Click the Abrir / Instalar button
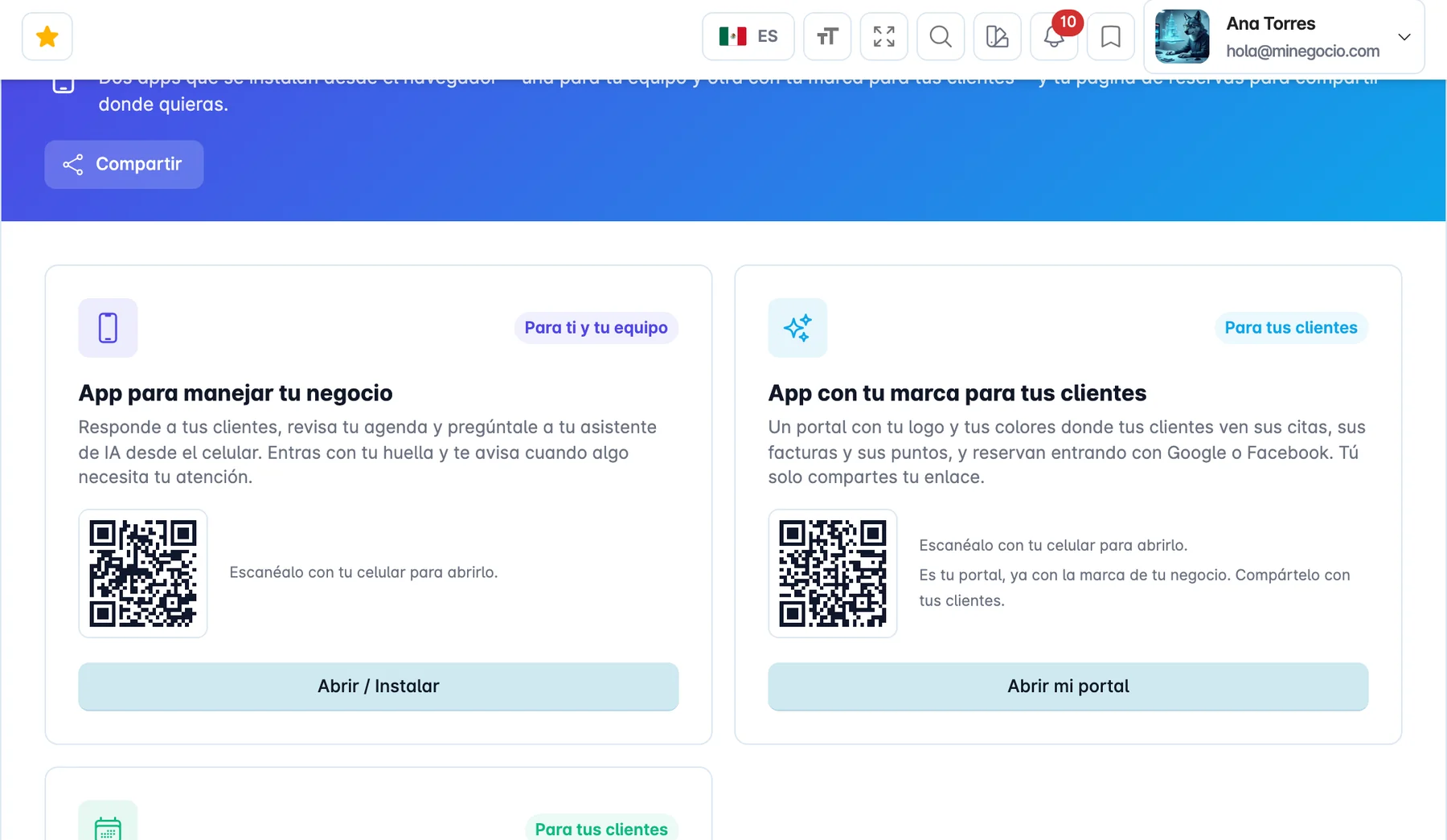The width and height of the screenshot is (1447, 840). [379, 686]
